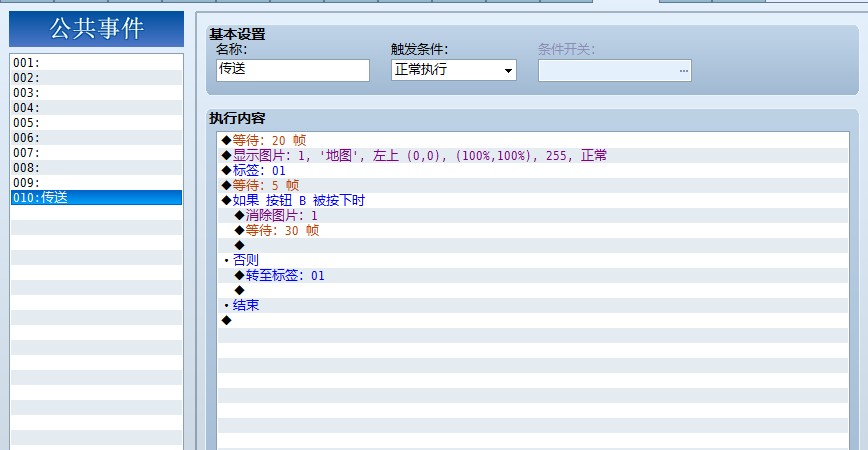868x450 pixels.
Task: Select common event 008 in list
Action: coord(96,167)
